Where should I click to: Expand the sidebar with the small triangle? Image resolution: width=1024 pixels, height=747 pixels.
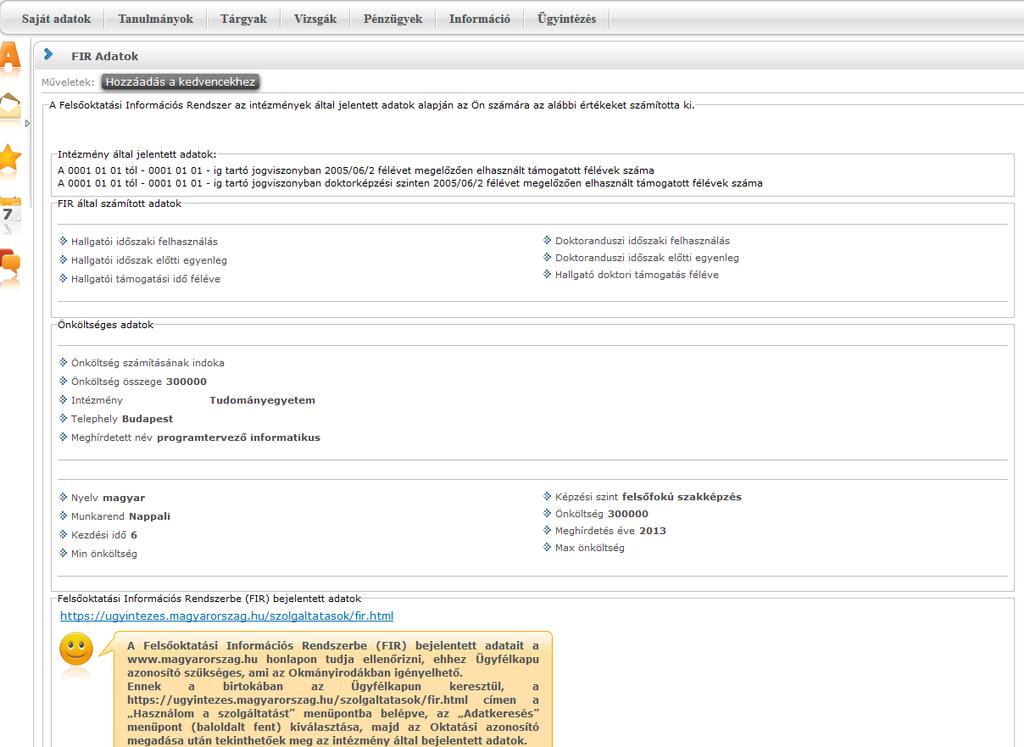27,123
